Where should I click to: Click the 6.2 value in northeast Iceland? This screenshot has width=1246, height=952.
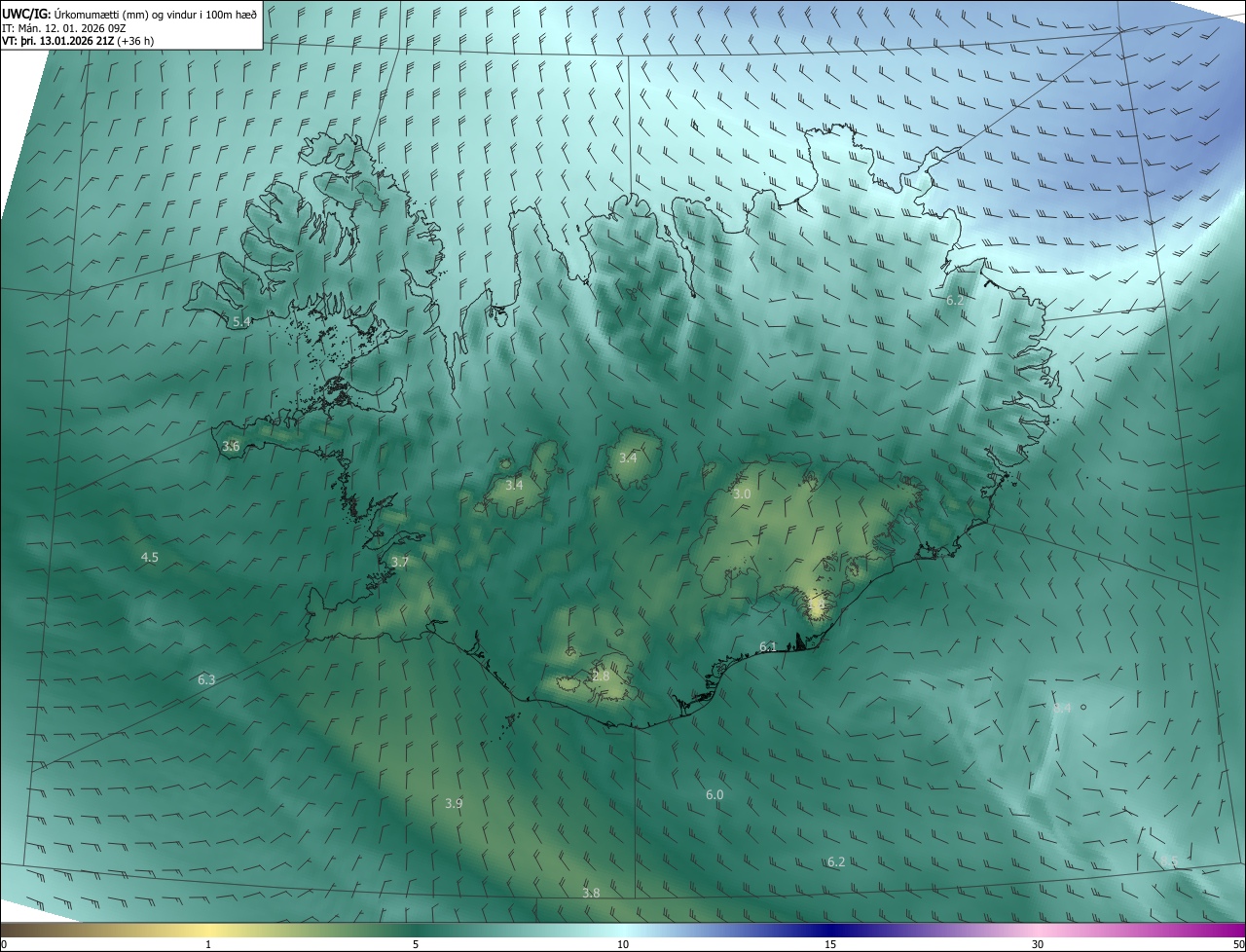pyautogui.click(x=955, y=300)
